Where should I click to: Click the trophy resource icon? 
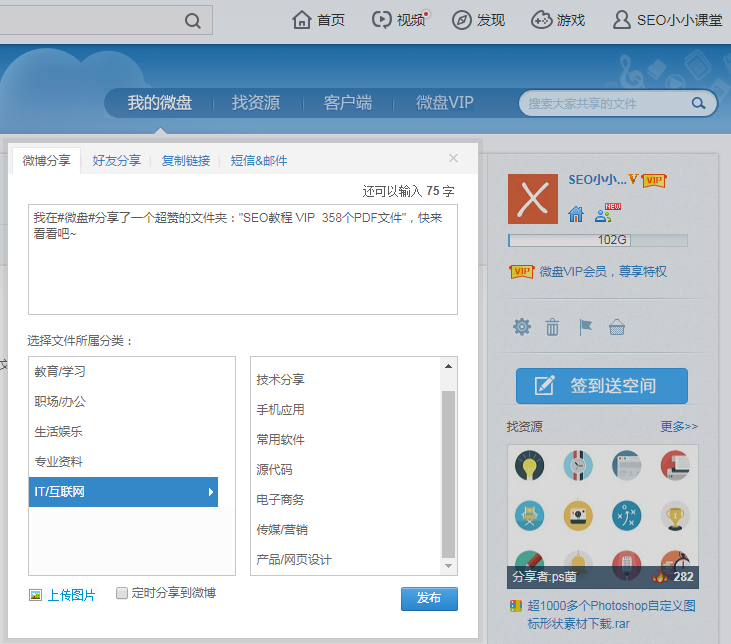pyautogui.click(x=675, y=516)
